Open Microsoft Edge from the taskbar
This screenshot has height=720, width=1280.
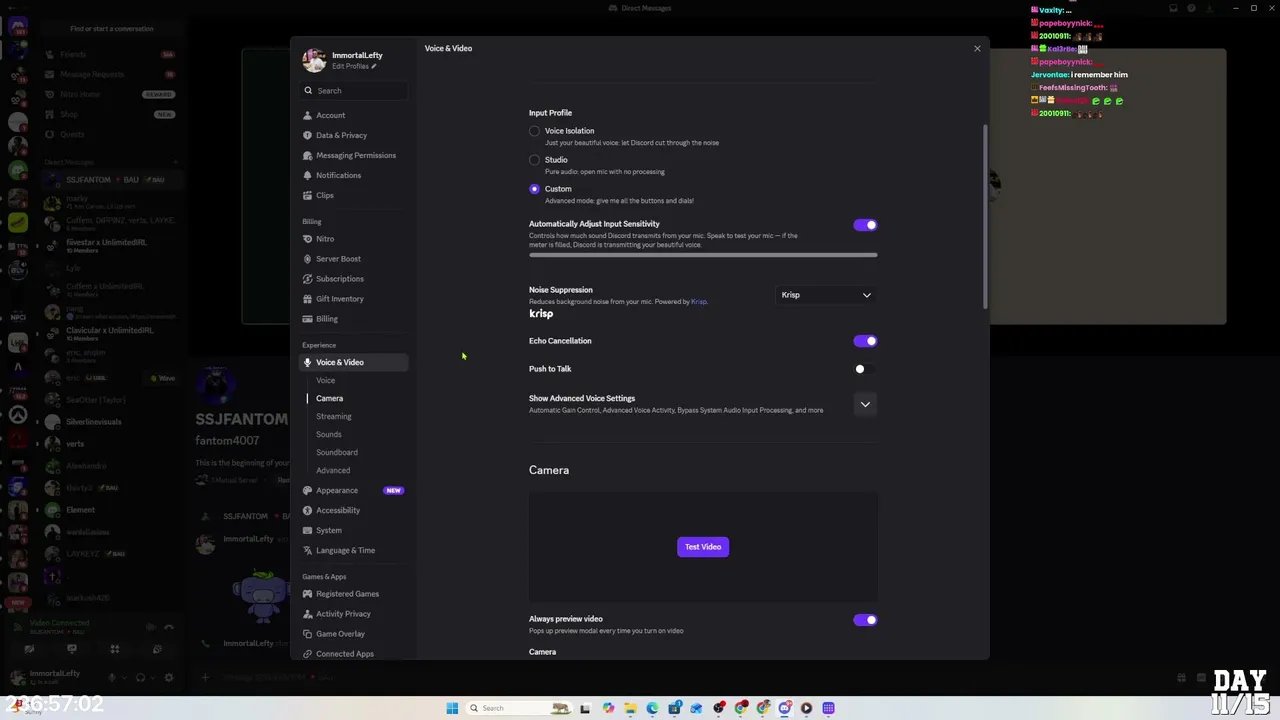point(652,708)
